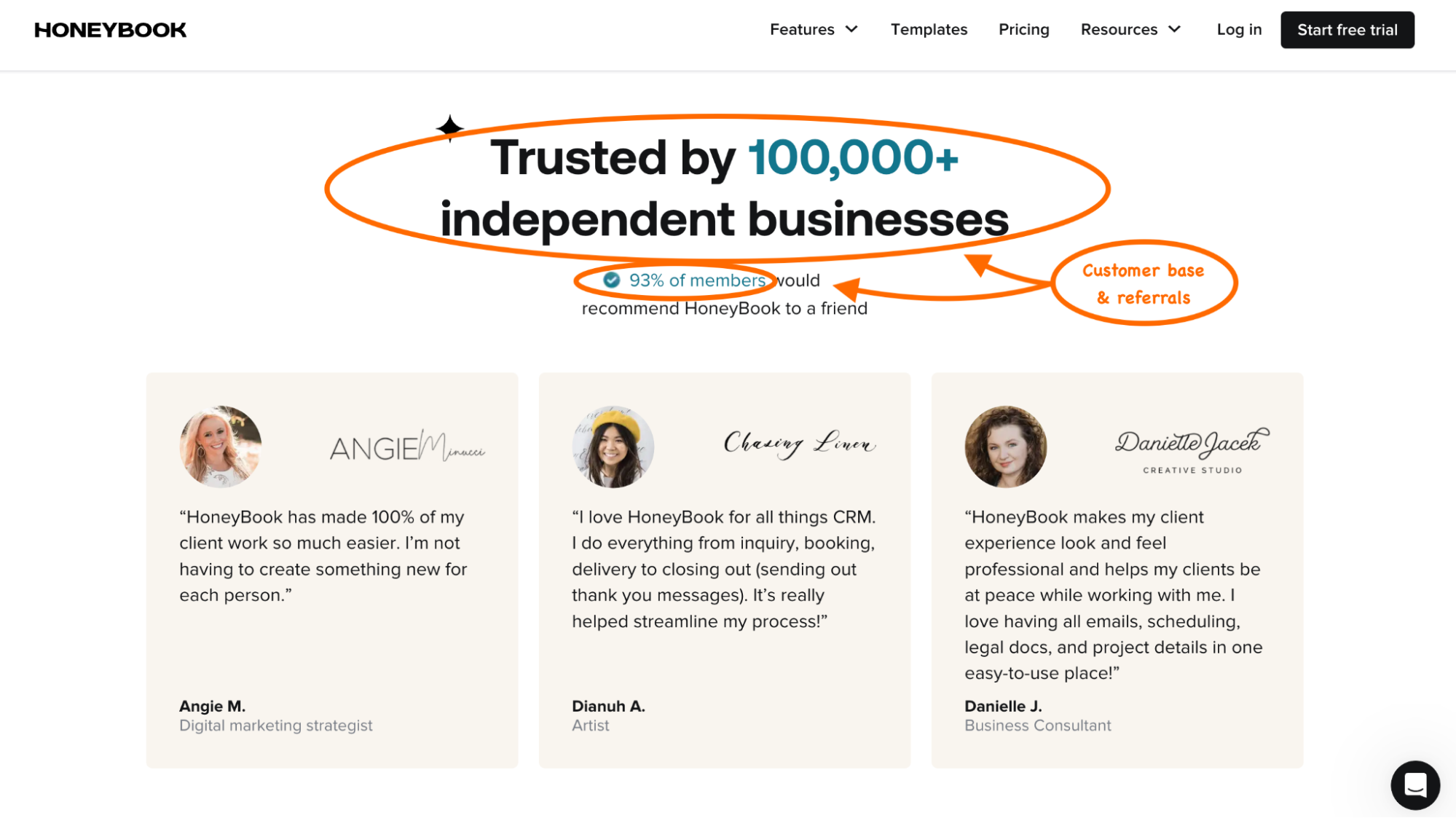
Task: Click Dianuh A.'s profile photo
Action: (613, 447)
